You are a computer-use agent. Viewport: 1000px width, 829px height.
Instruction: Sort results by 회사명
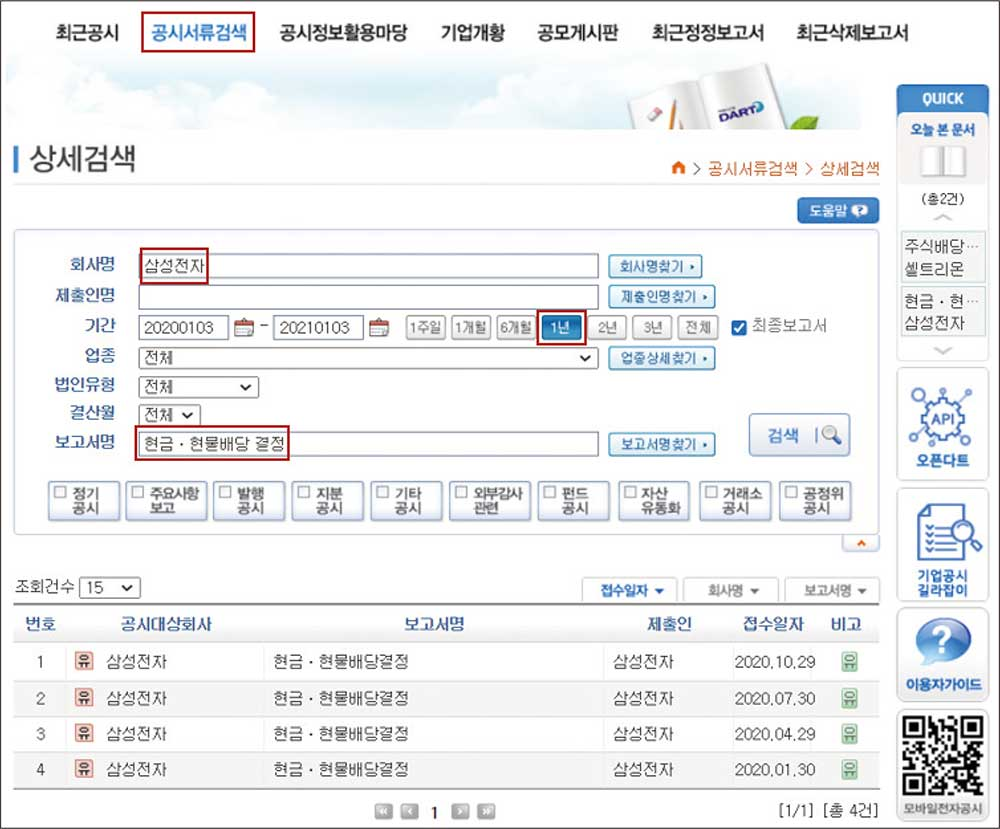click(x=731, y=590)
